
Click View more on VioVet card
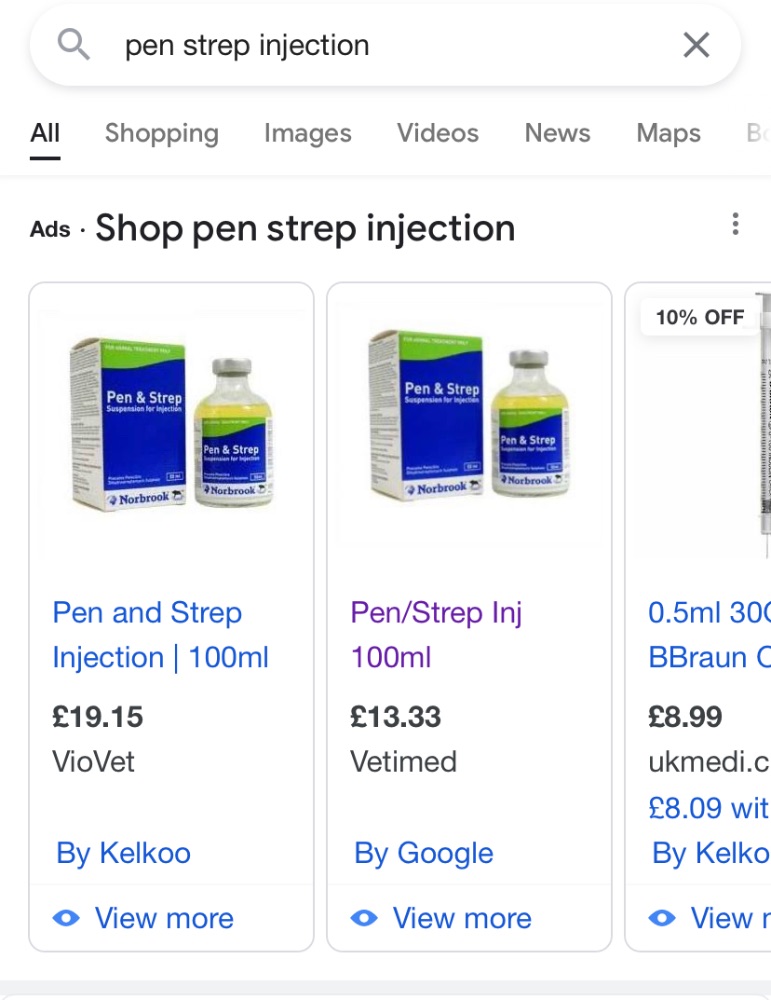coord(165,918)
